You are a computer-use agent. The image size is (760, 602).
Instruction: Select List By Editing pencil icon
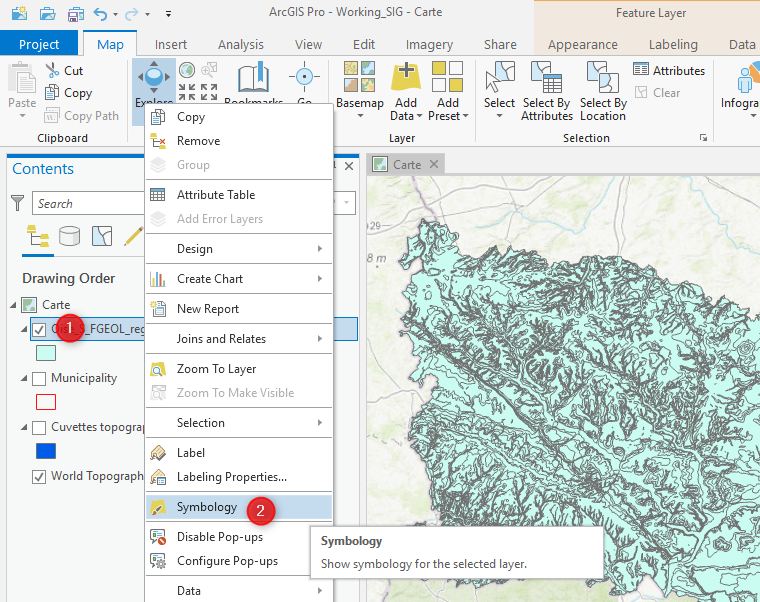point(133,237)
